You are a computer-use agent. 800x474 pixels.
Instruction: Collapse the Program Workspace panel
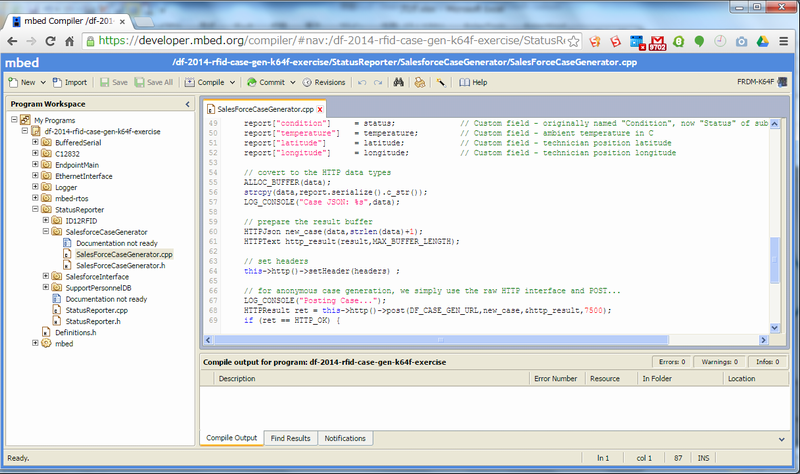pos(188,104)
